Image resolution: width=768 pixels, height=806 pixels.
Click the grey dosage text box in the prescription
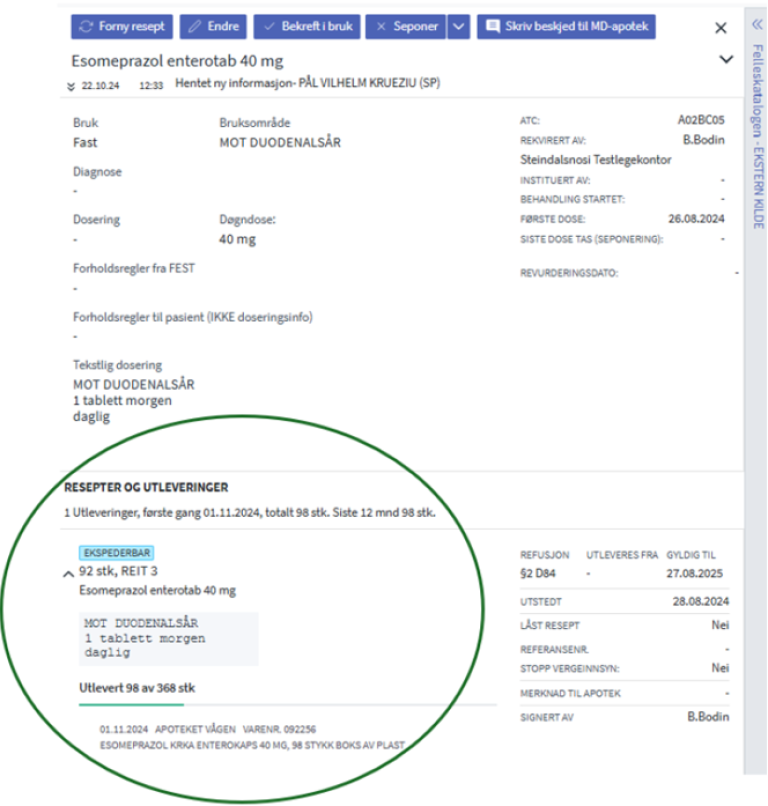pyautogui.click(x=167, y=638)
